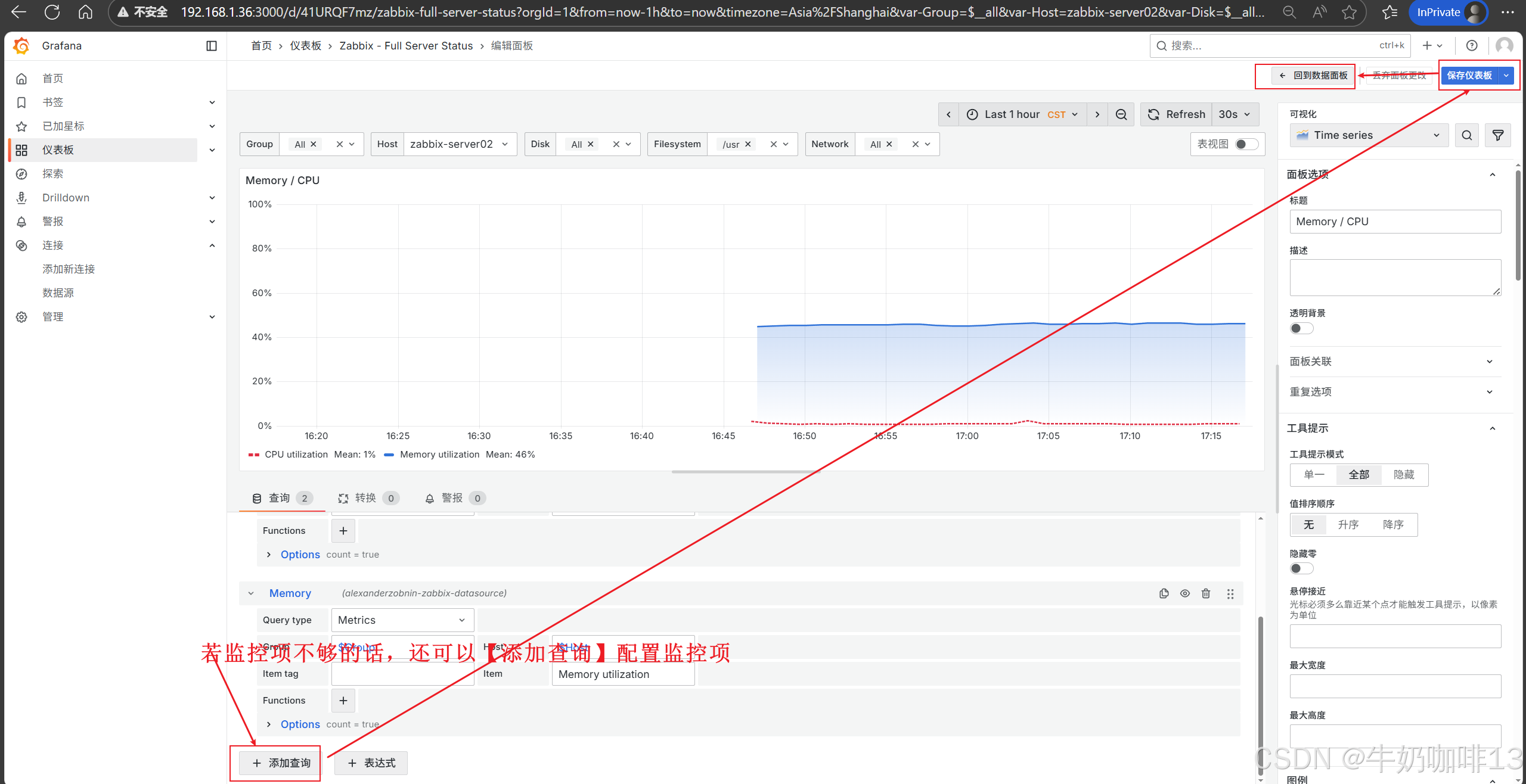Add a function to Memory query
This screenshot has height=784, width=1526.
(343, 701)
